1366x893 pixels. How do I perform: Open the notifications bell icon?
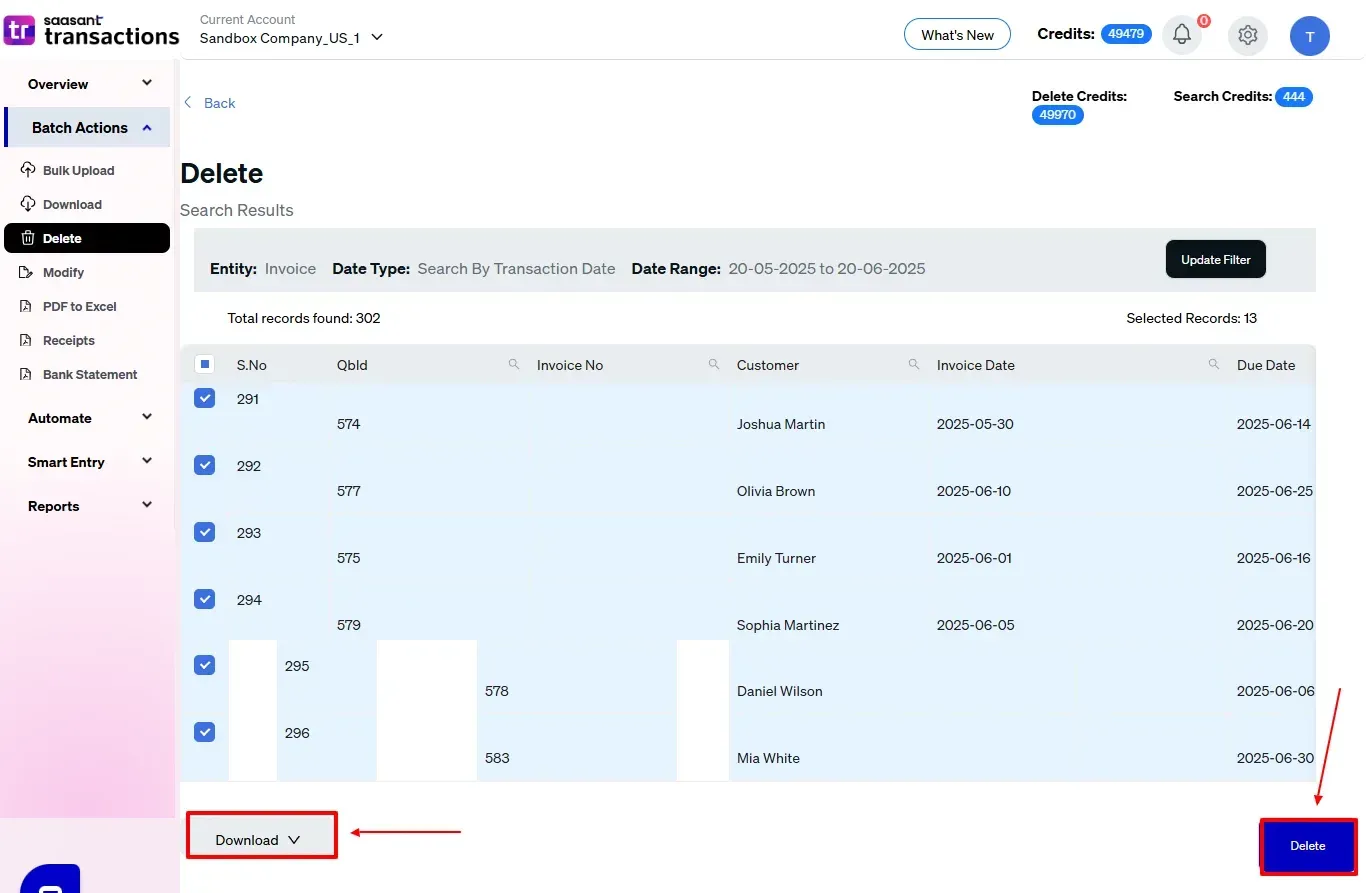(1182, 35)
